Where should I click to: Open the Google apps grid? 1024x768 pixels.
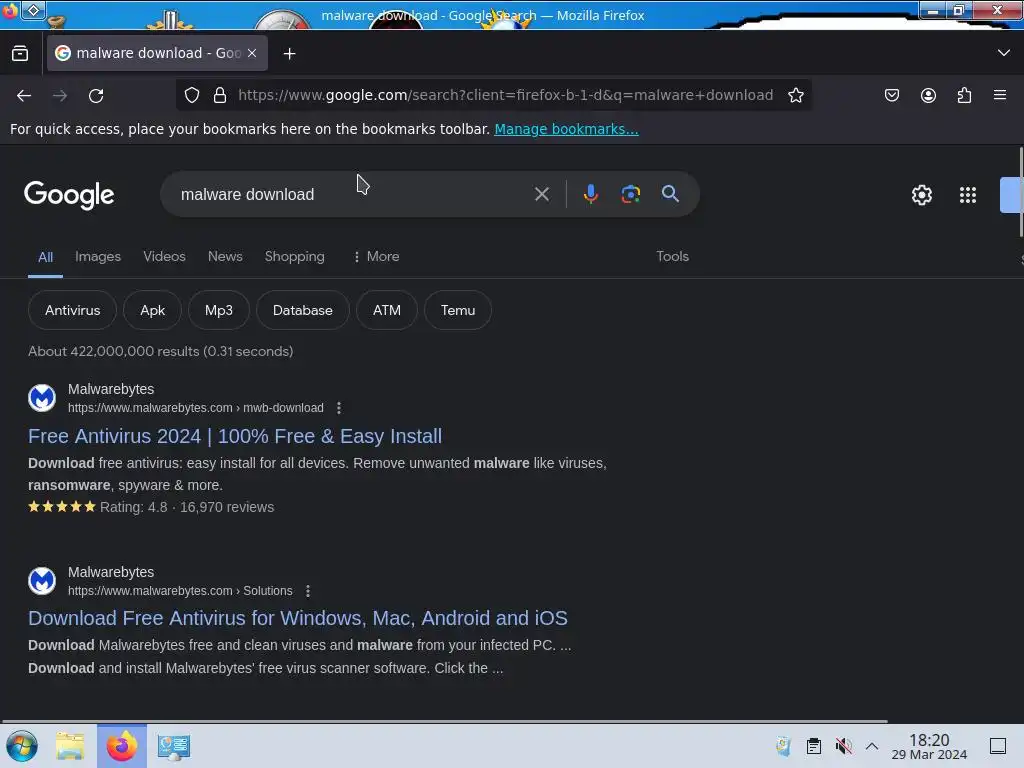(968, 195)
